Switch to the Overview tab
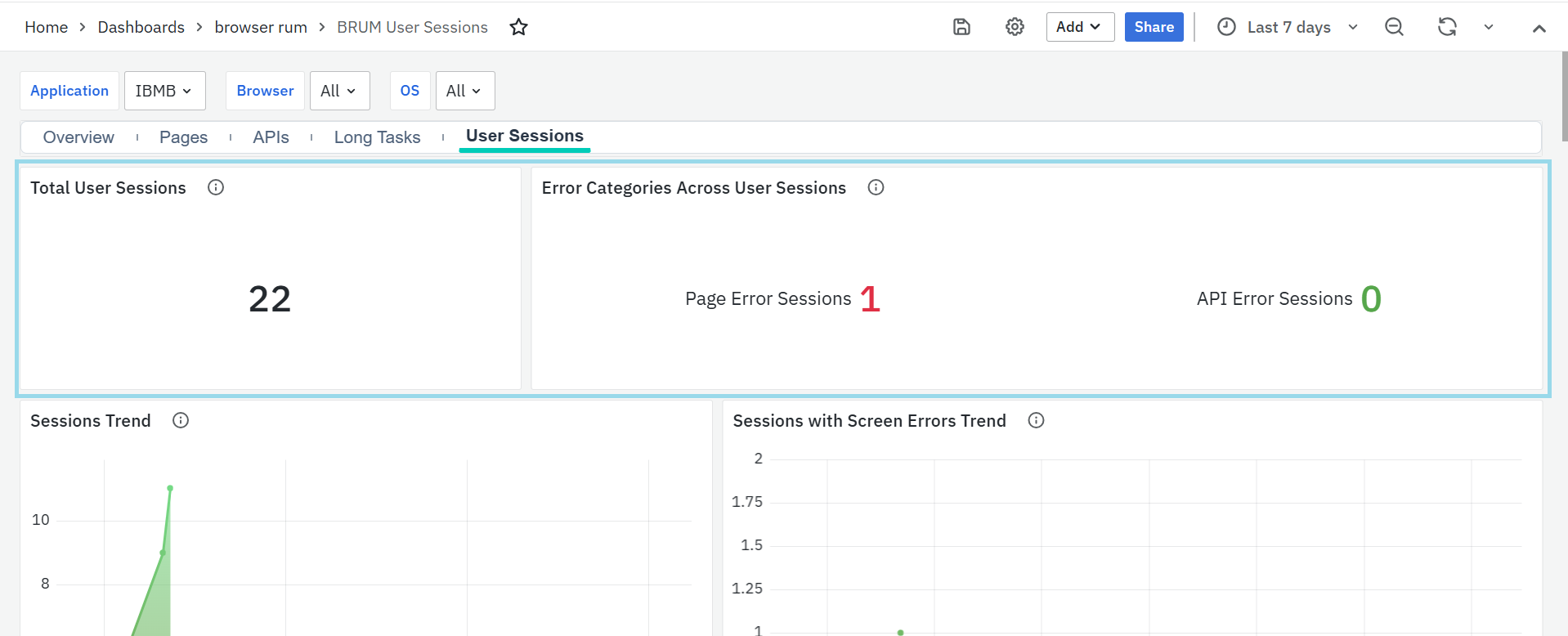 [x=78, y=137]
